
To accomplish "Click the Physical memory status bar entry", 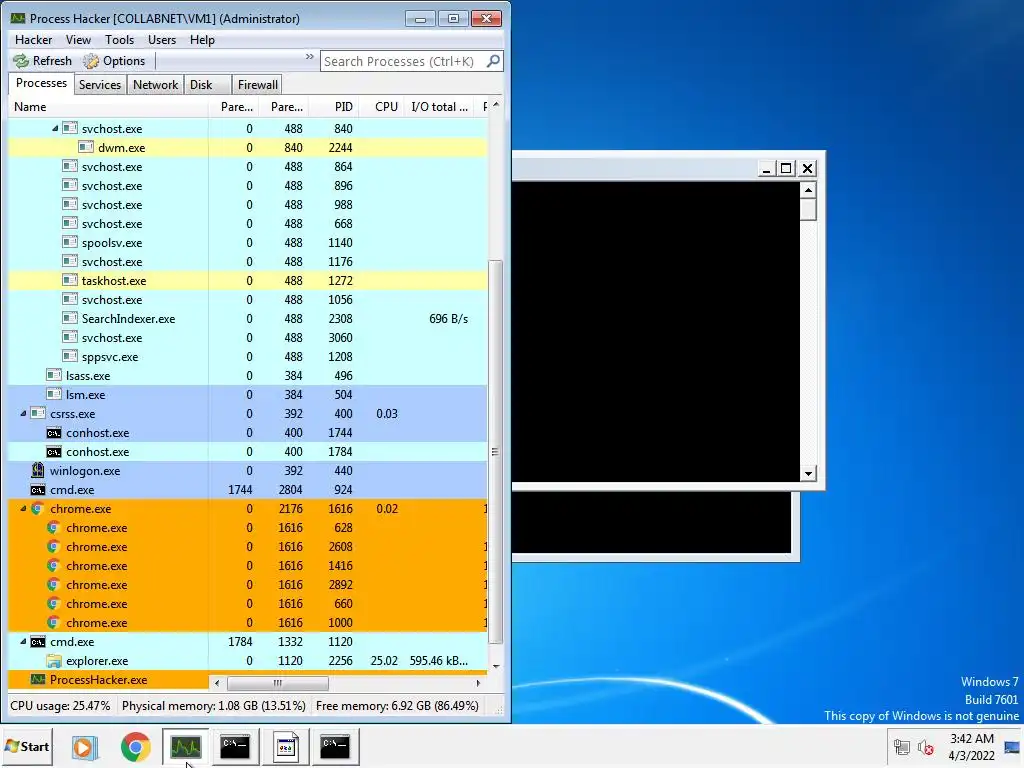I will pyautogui.click(x=214, y=706).
